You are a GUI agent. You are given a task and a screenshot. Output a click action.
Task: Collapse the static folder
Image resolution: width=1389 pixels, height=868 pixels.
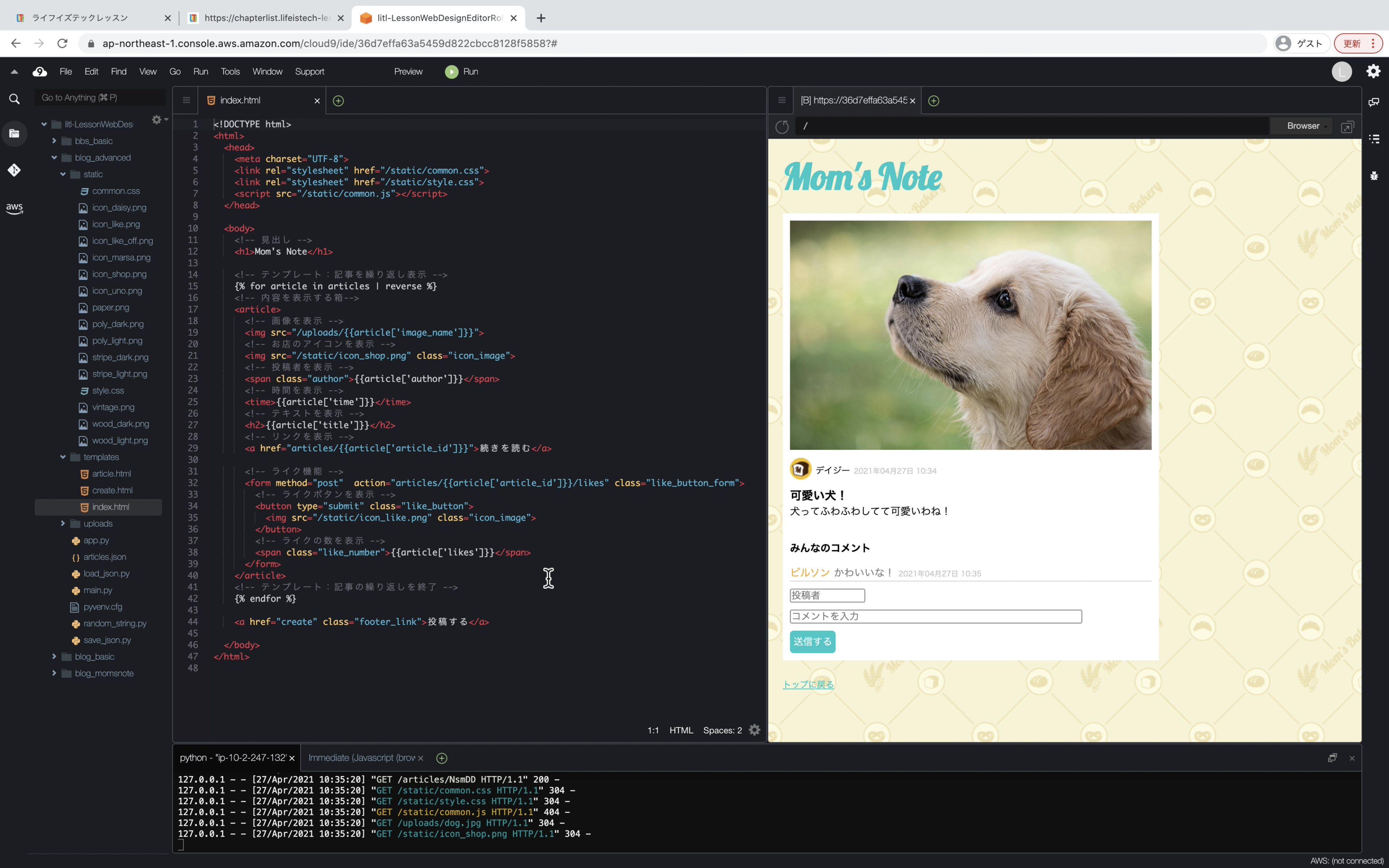(x=63, y=174)
